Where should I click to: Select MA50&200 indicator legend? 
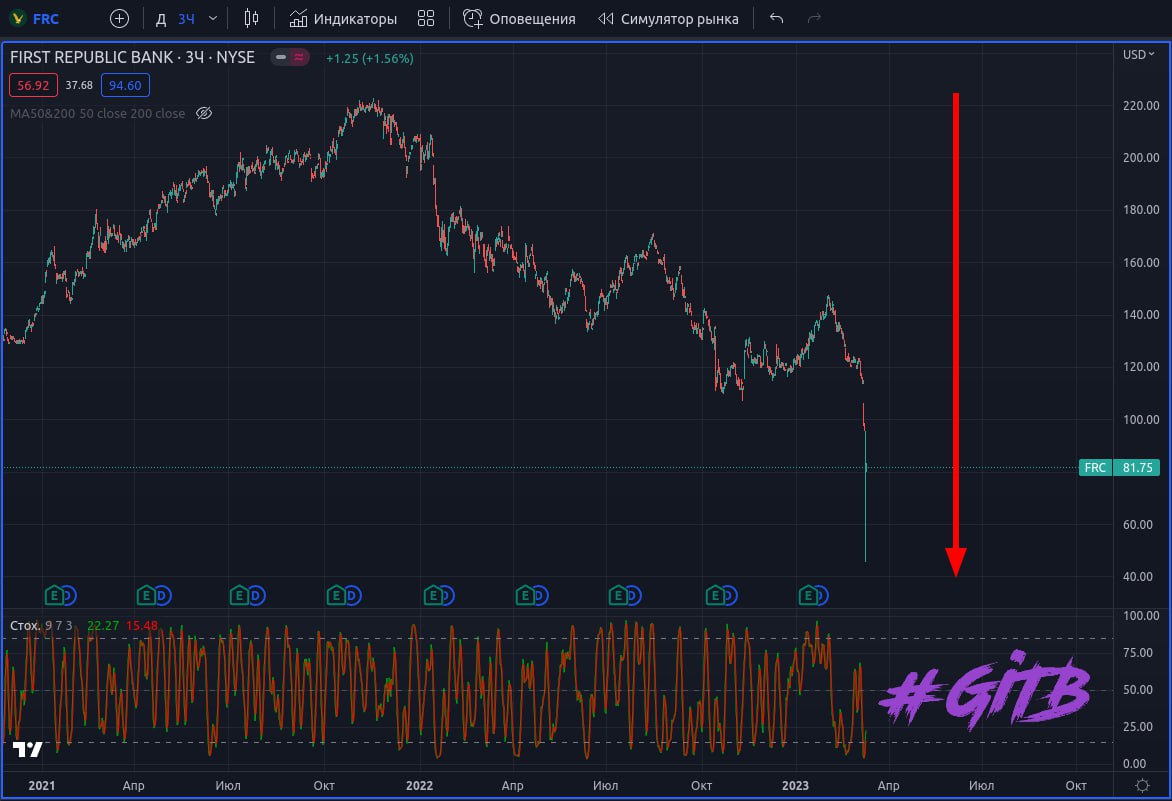pyautogui.click(x=97, y=114)
